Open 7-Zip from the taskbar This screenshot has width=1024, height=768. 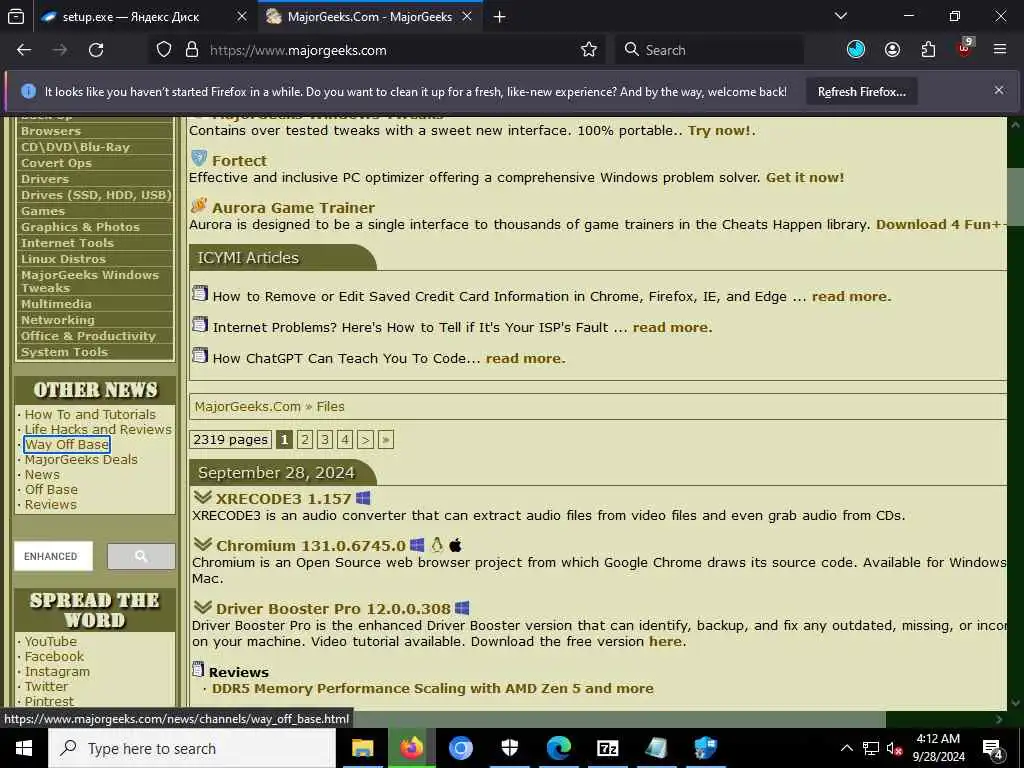click(x=607, y=748)
